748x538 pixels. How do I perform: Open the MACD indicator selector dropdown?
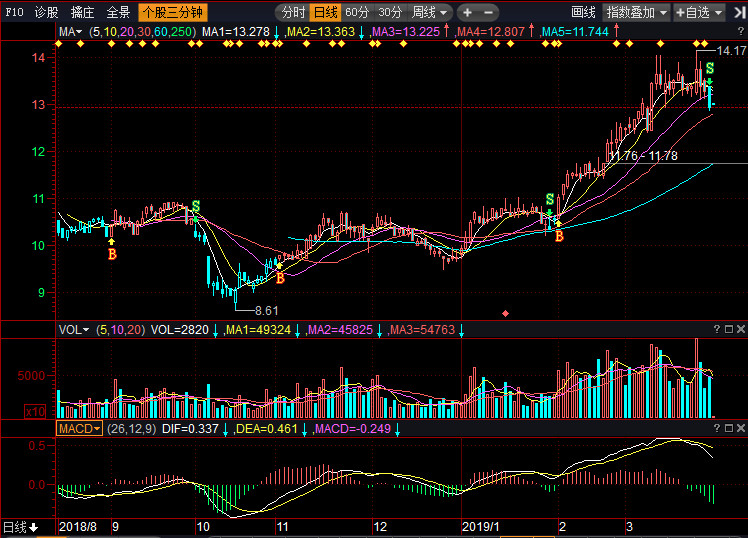(78, 429)
